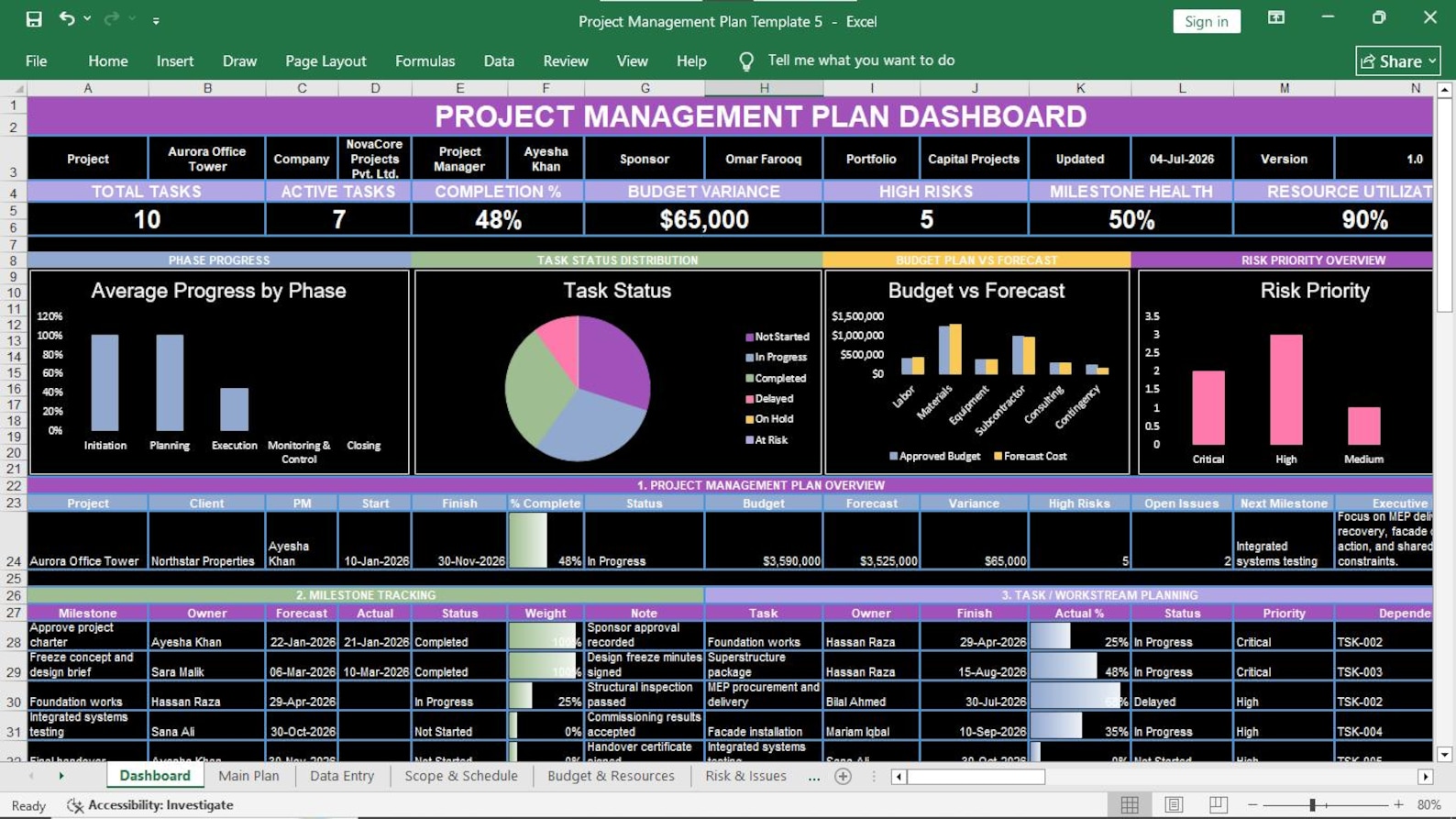The height and width of the screenshot is (819, 1456).
Task: Select the Budget Variance $65,000 cell
Action: [x=704, y=219]
